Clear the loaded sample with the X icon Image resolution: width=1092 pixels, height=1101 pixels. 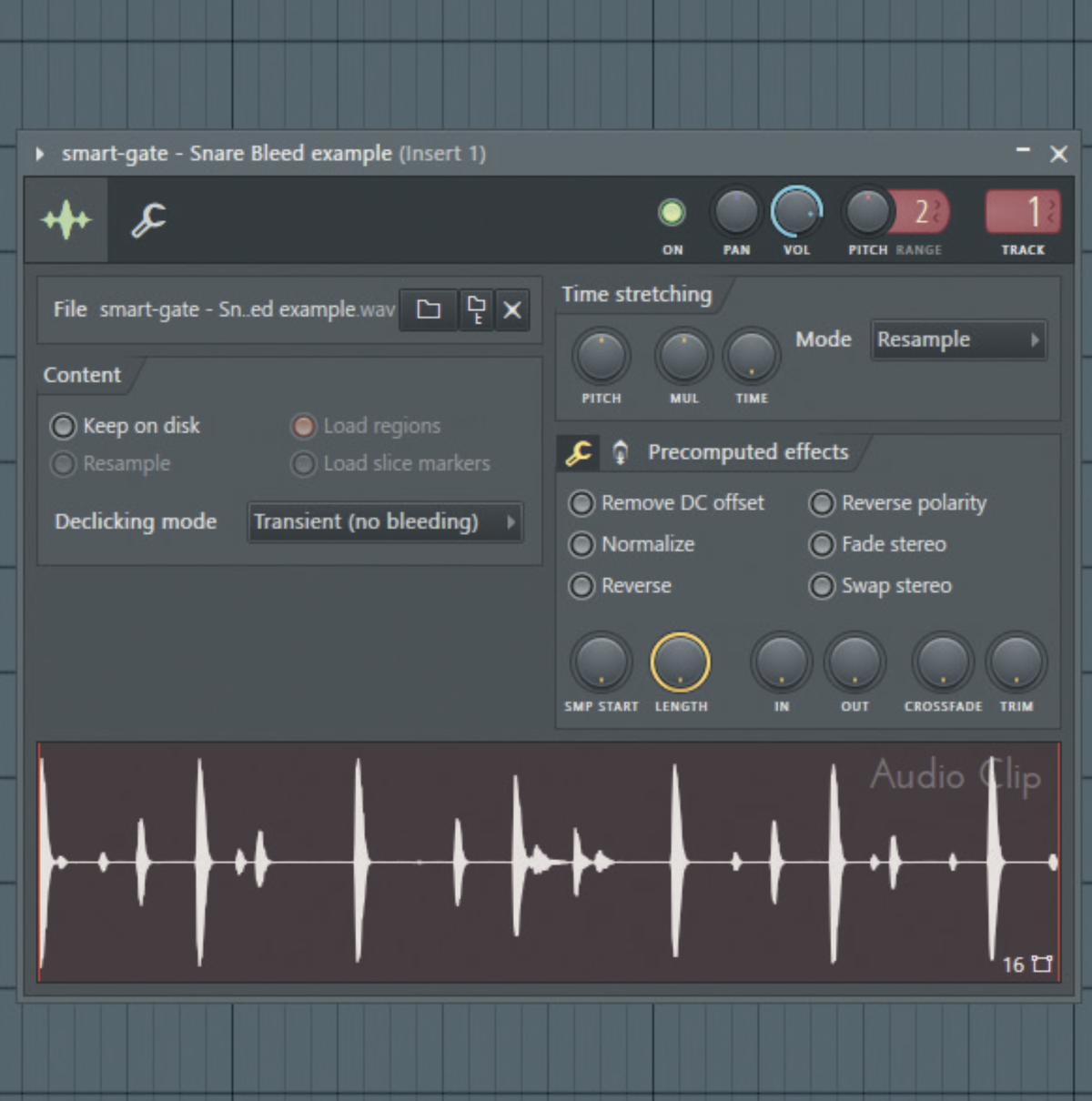[512, 310]
